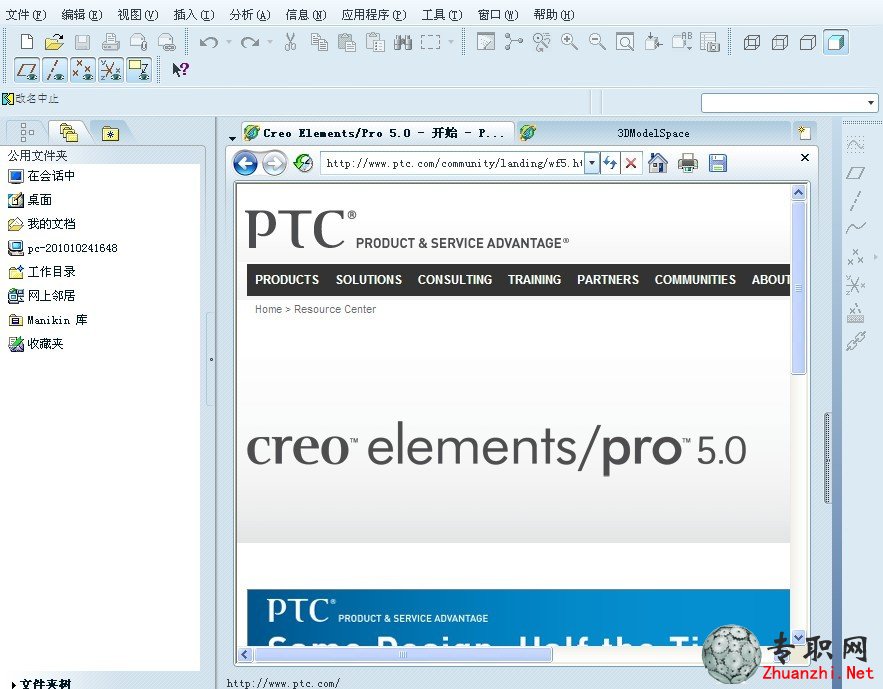Image resolution: width=883 pixels, height=689 pixels.
Task: Click the context-sensitive help arrow icon
Action: click(180, 70)
